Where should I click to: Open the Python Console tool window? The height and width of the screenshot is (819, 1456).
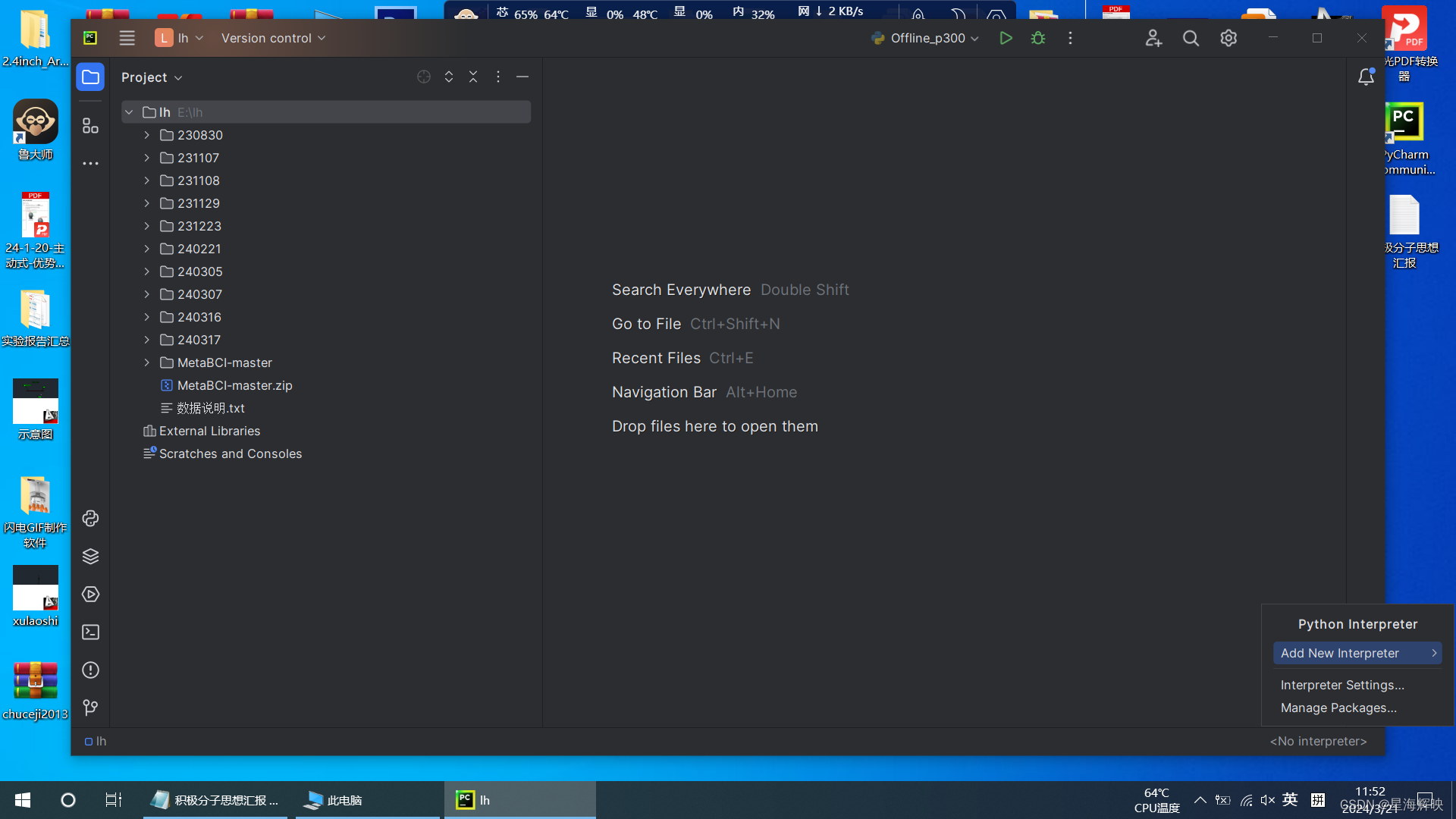tap(90, 519)
